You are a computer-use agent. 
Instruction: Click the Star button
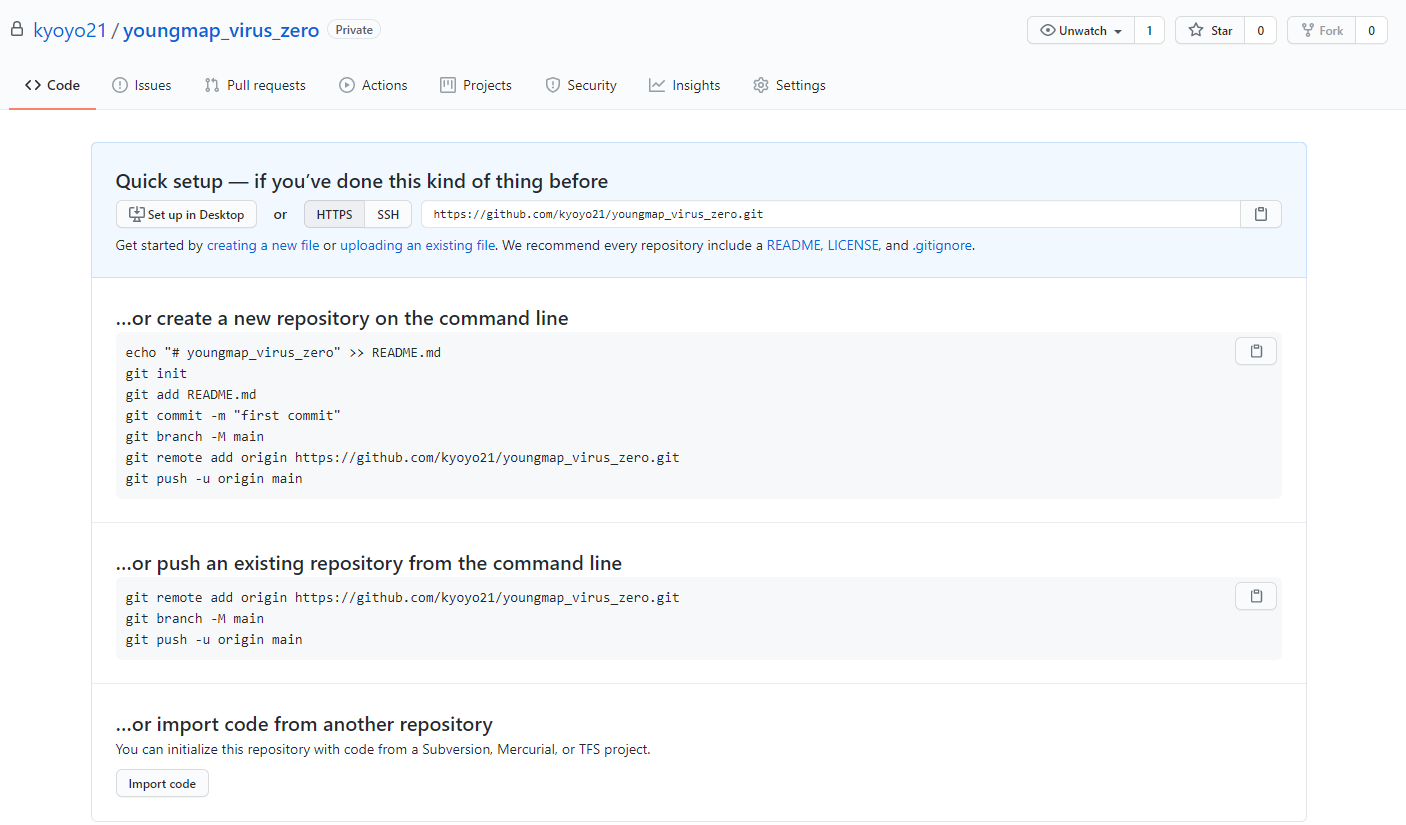pyautogui.click(x=1210, y=31)
